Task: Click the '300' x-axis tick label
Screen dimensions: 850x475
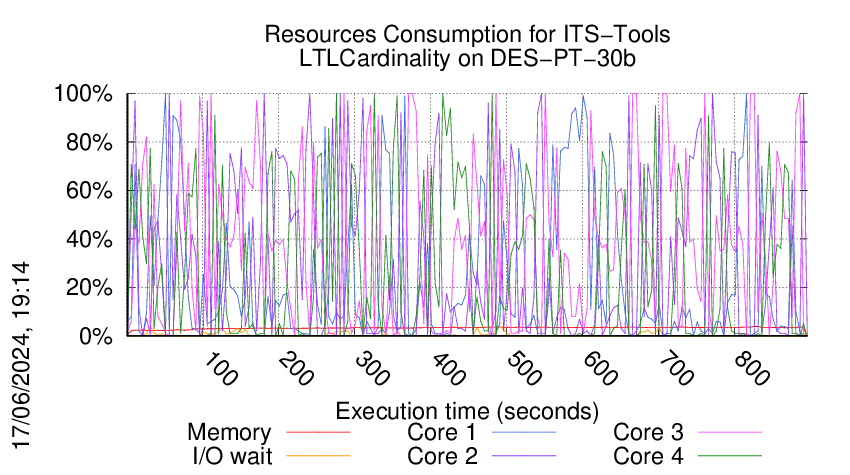Action: click(372, 370)
